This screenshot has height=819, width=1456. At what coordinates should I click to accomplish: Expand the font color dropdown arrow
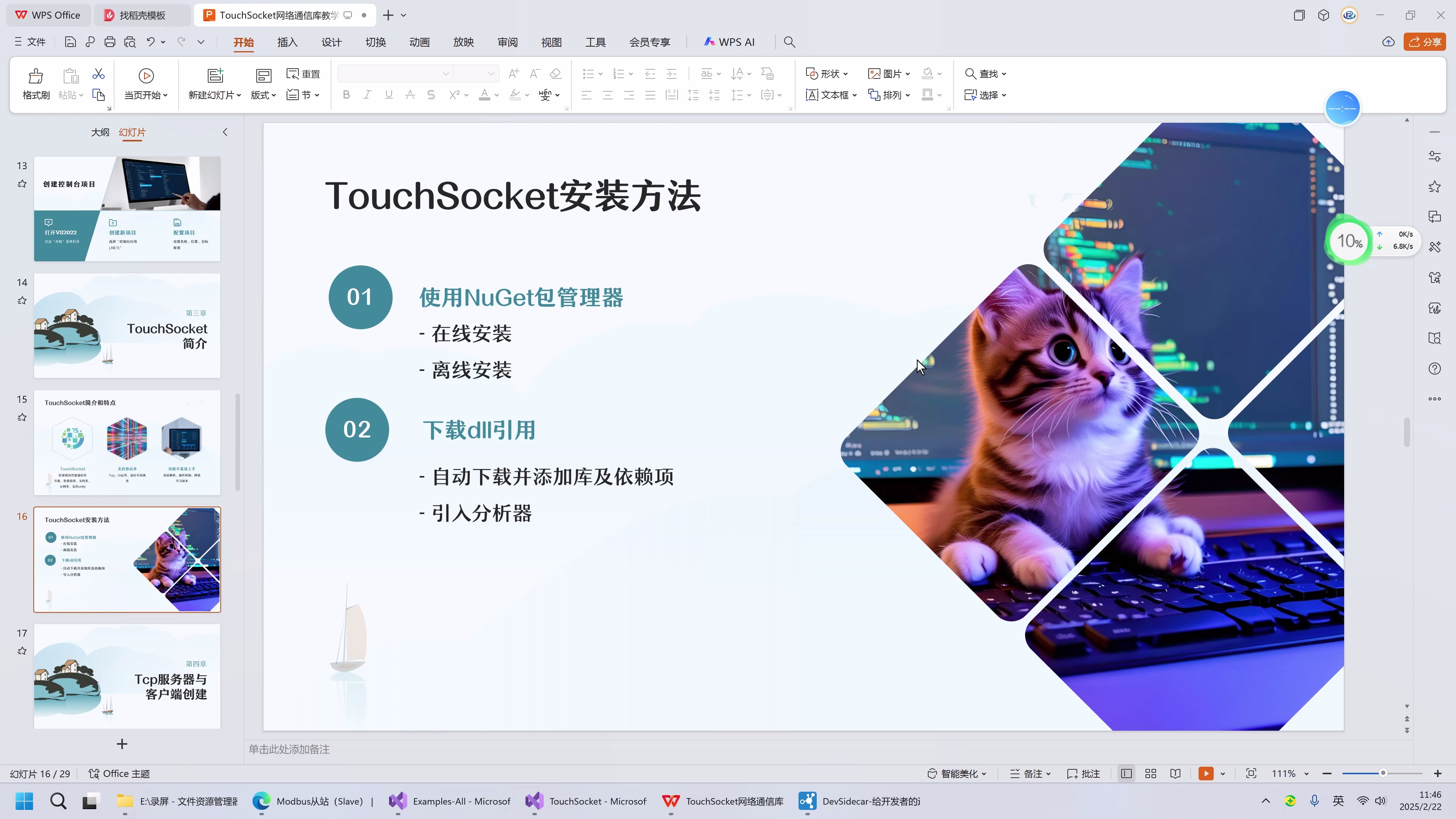point(496,95)
